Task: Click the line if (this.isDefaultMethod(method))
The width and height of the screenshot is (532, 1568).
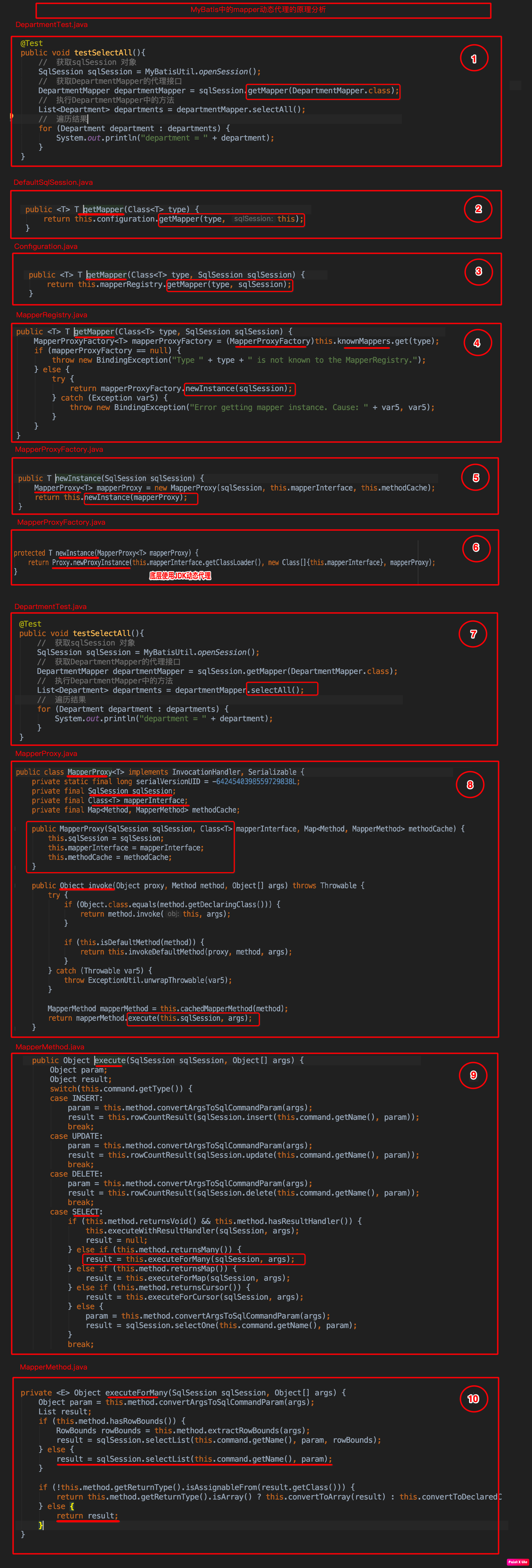Action: (134, 942)
